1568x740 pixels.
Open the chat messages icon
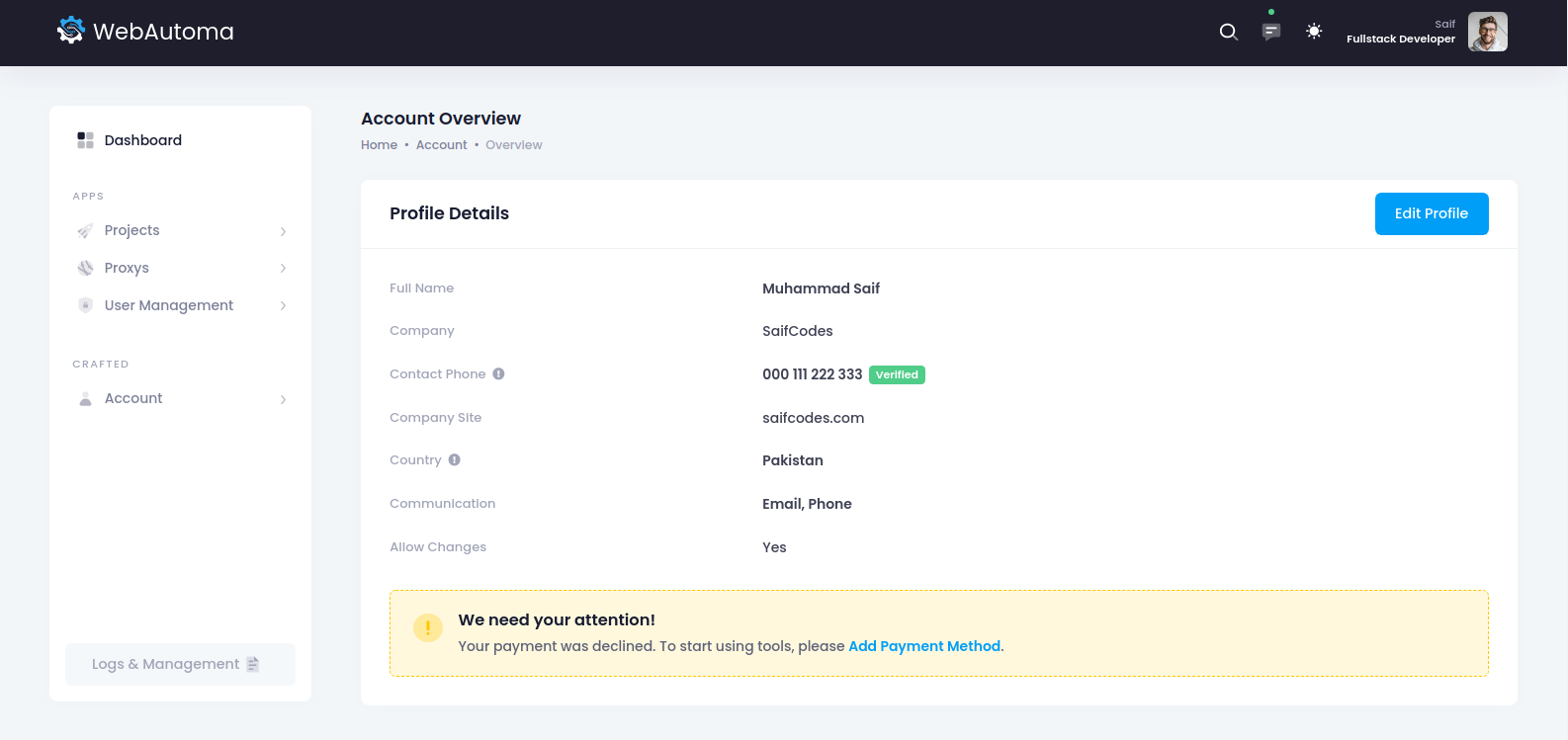pos(1271,32)
